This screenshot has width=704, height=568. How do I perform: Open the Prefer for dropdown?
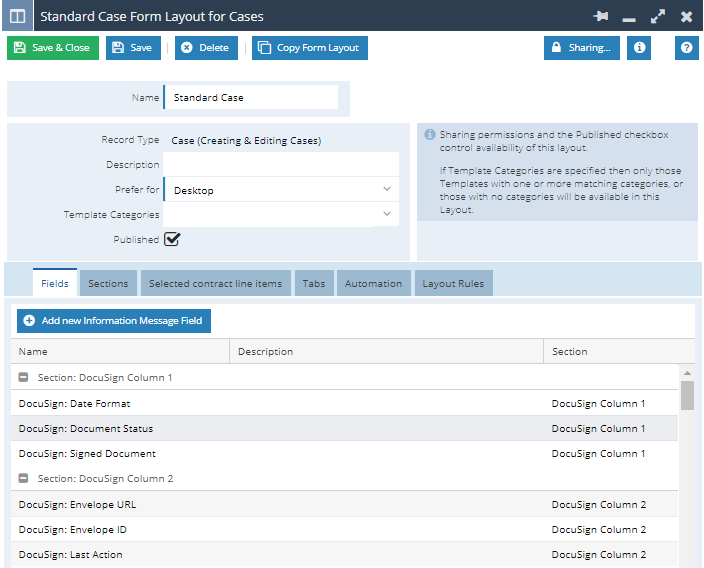pos(280,190)
